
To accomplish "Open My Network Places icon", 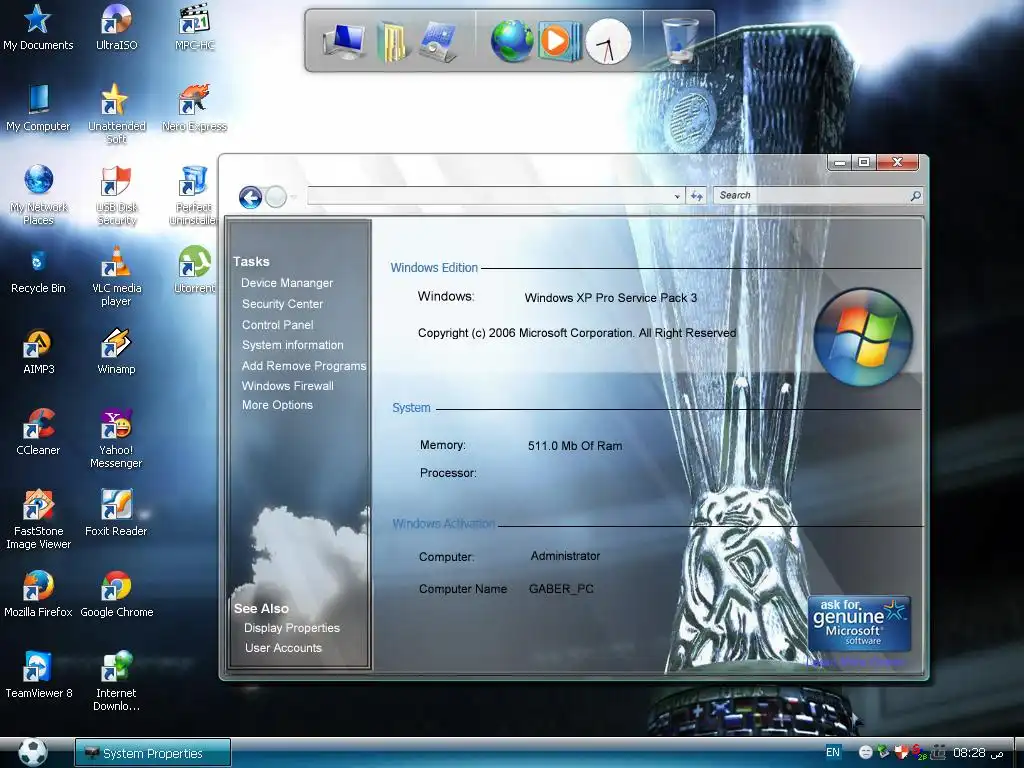I will point(38,195).
